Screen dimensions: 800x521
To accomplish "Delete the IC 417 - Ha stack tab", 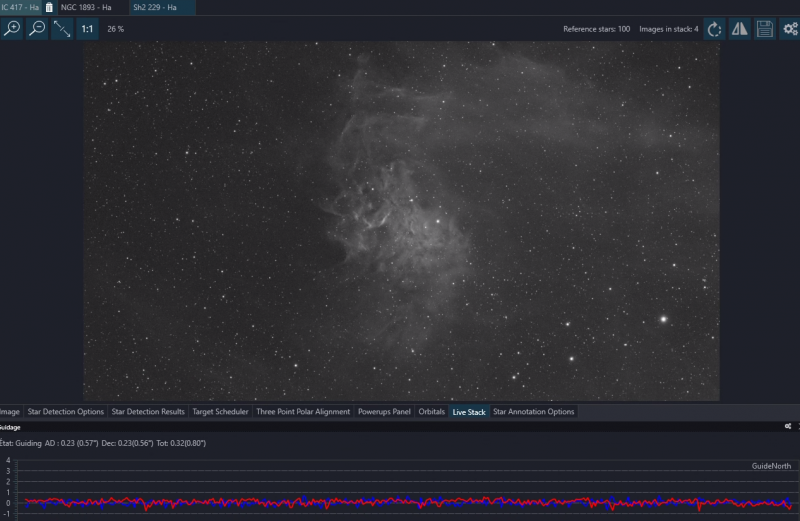I will [x=49, y=7].
